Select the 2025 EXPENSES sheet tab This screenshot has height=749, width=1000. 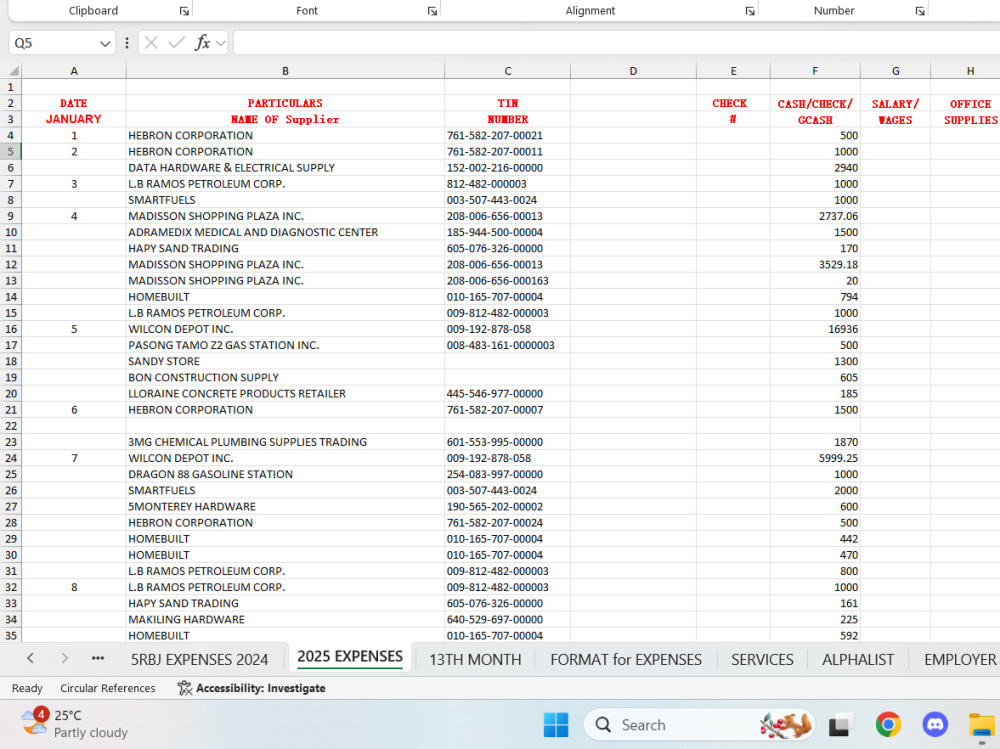349,656
